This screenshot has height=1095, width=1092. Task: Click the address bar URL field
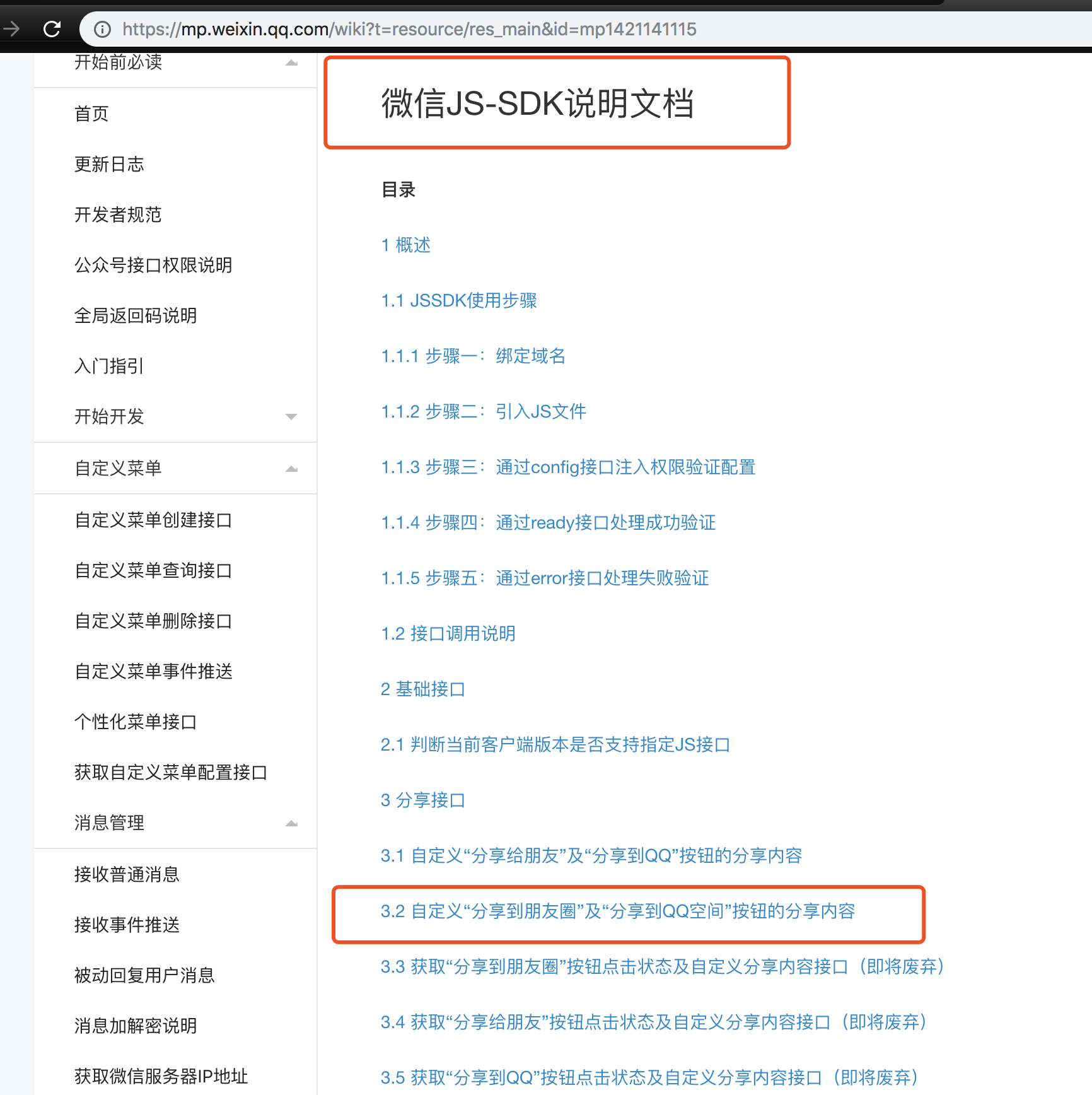(409, 29)
